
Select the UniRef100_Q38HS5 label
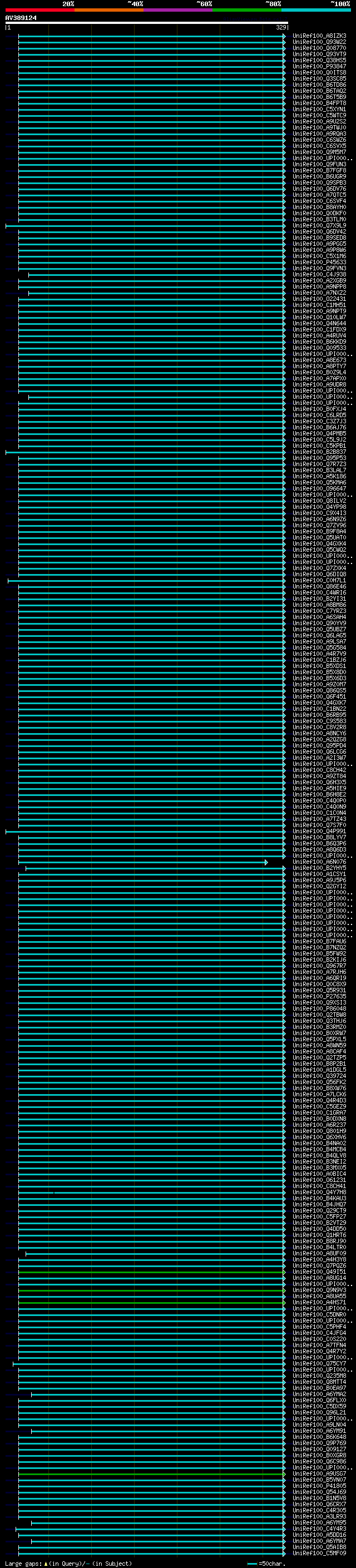point(319,60)
